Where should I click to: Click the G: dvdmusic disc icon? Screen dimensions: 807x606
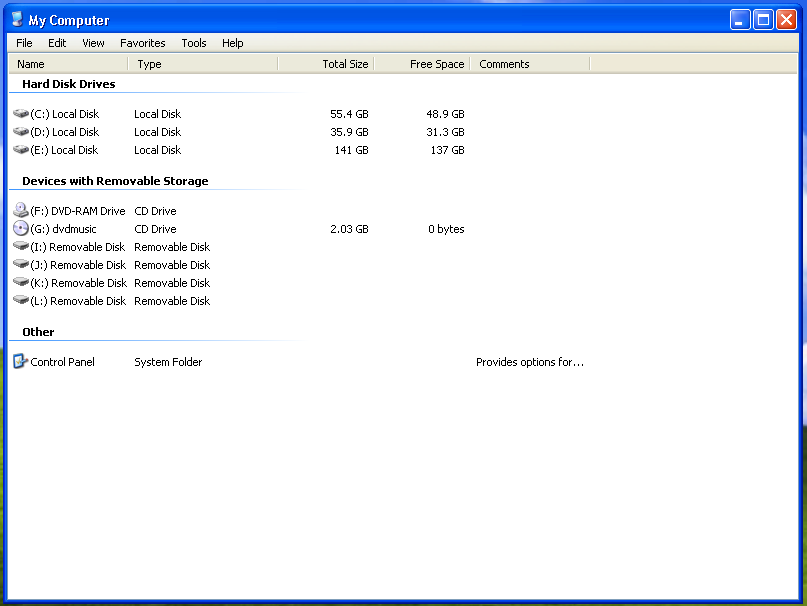pyautogui.click(x=21, y=228)
